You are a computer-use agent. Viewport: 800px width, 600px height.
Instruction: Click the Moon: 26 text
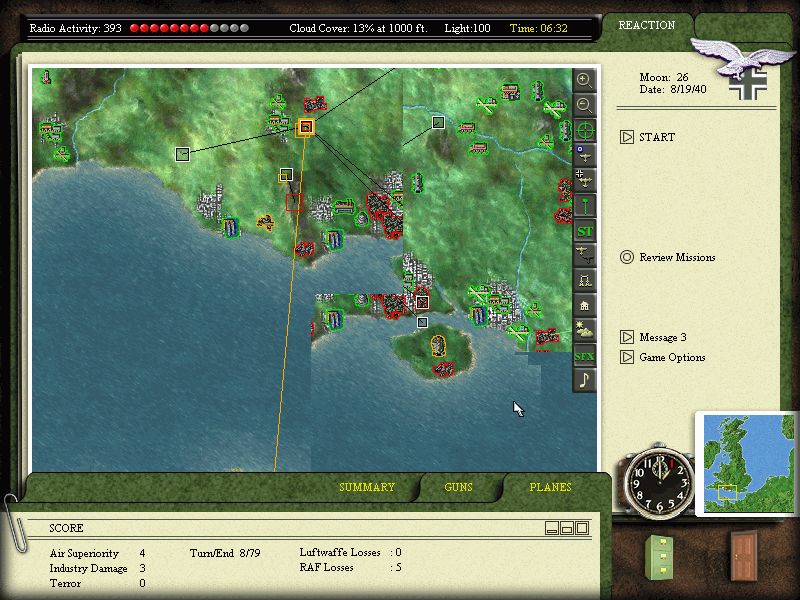pyautogui.click(x=664, y=78)
